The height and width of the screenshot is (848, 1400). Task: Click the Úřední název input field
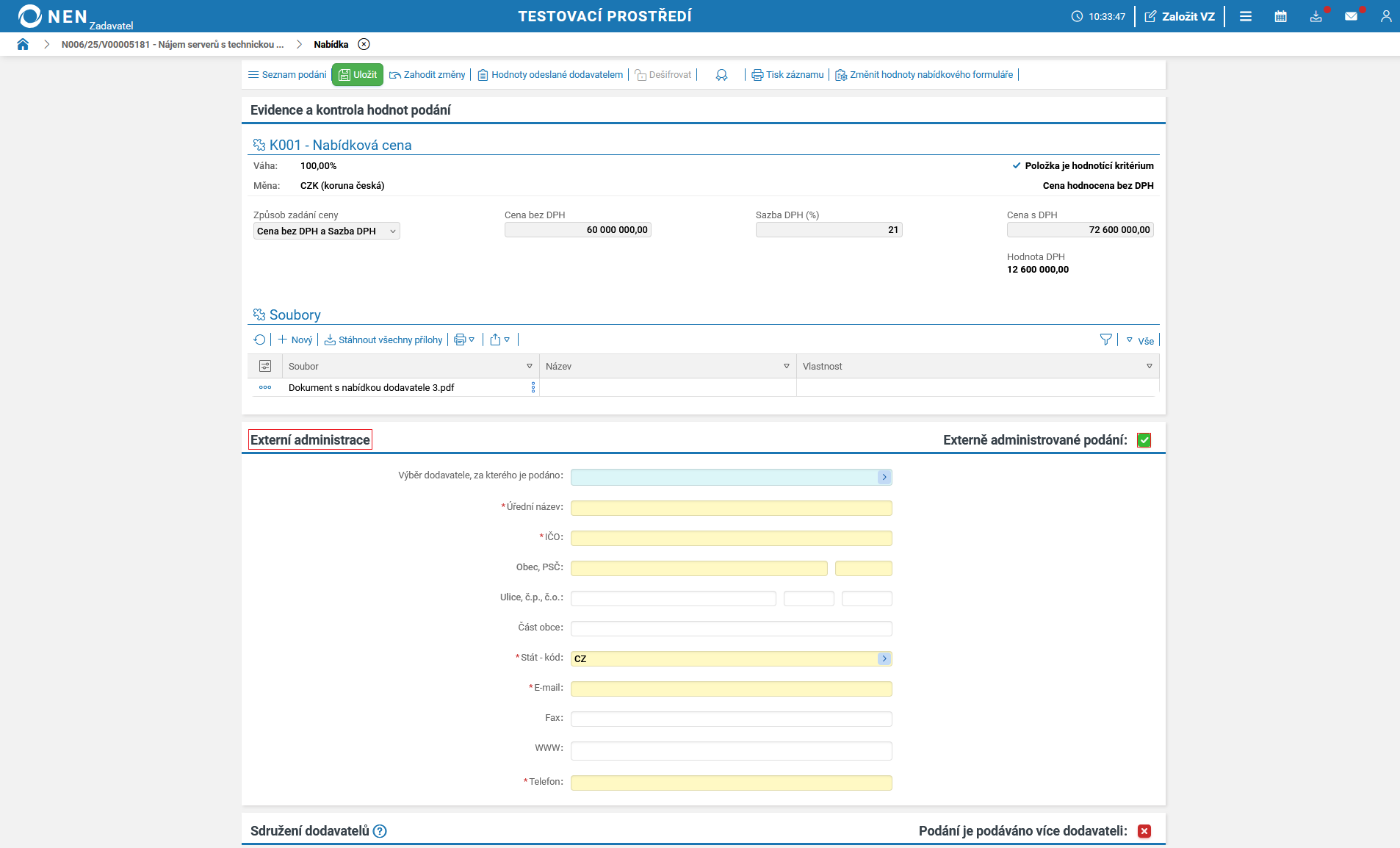(731, 508)
